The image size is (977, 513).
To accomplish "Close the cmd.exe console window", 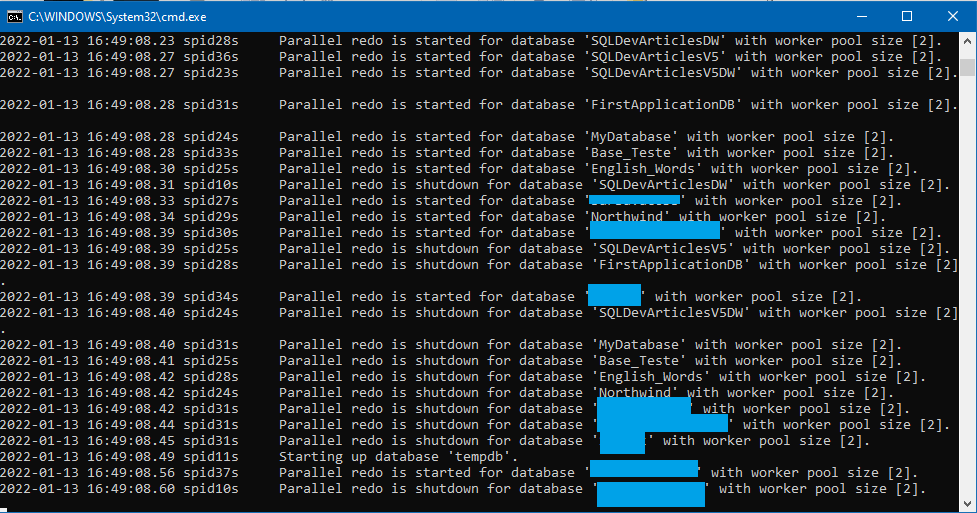I will [x=953, y=16].
